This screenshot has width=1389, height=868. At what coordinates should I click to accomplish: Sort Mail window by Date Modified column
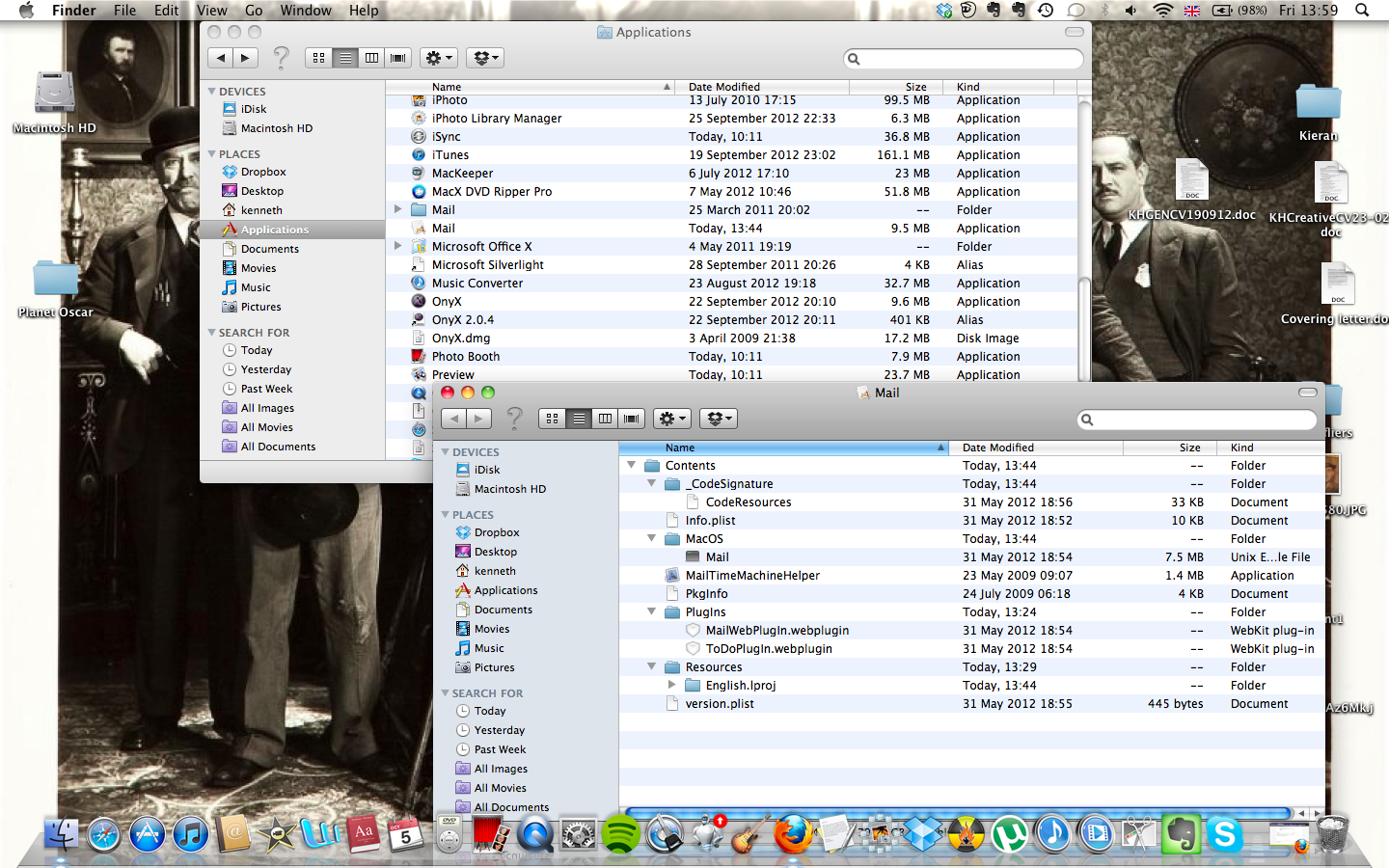pos(1036,448)
